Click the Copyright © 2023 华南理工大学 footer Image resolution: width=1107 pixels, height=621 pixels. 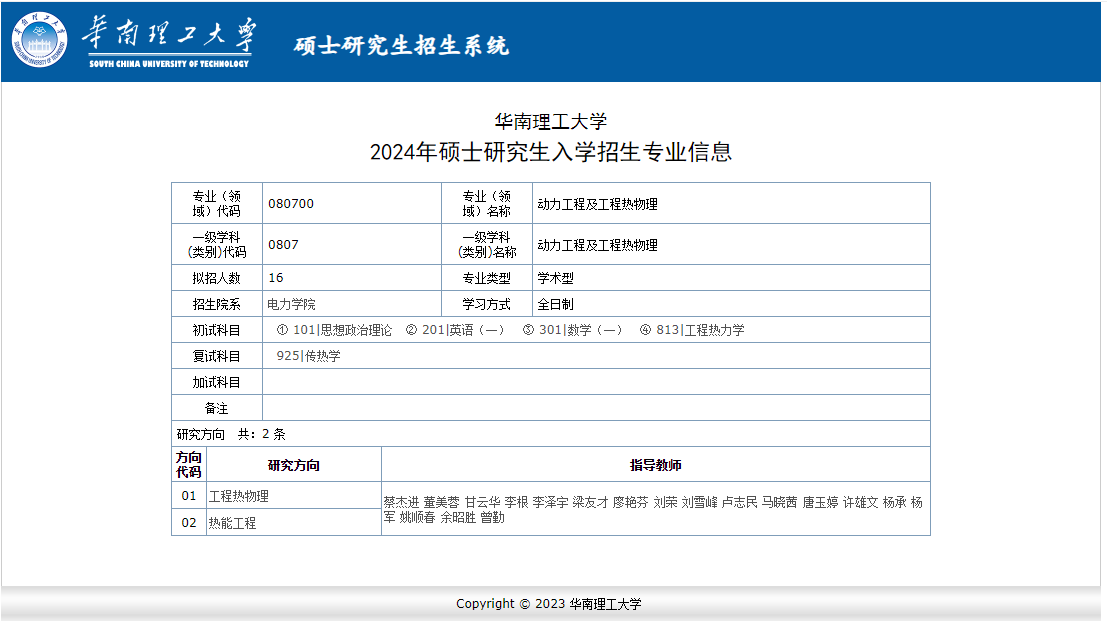coord(549,604)
